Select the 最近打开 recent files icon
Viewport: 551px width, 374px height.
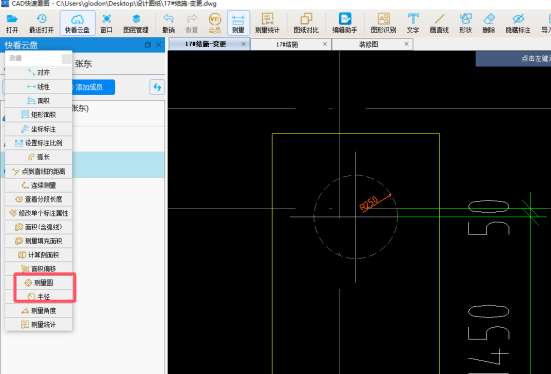(41, 23)
